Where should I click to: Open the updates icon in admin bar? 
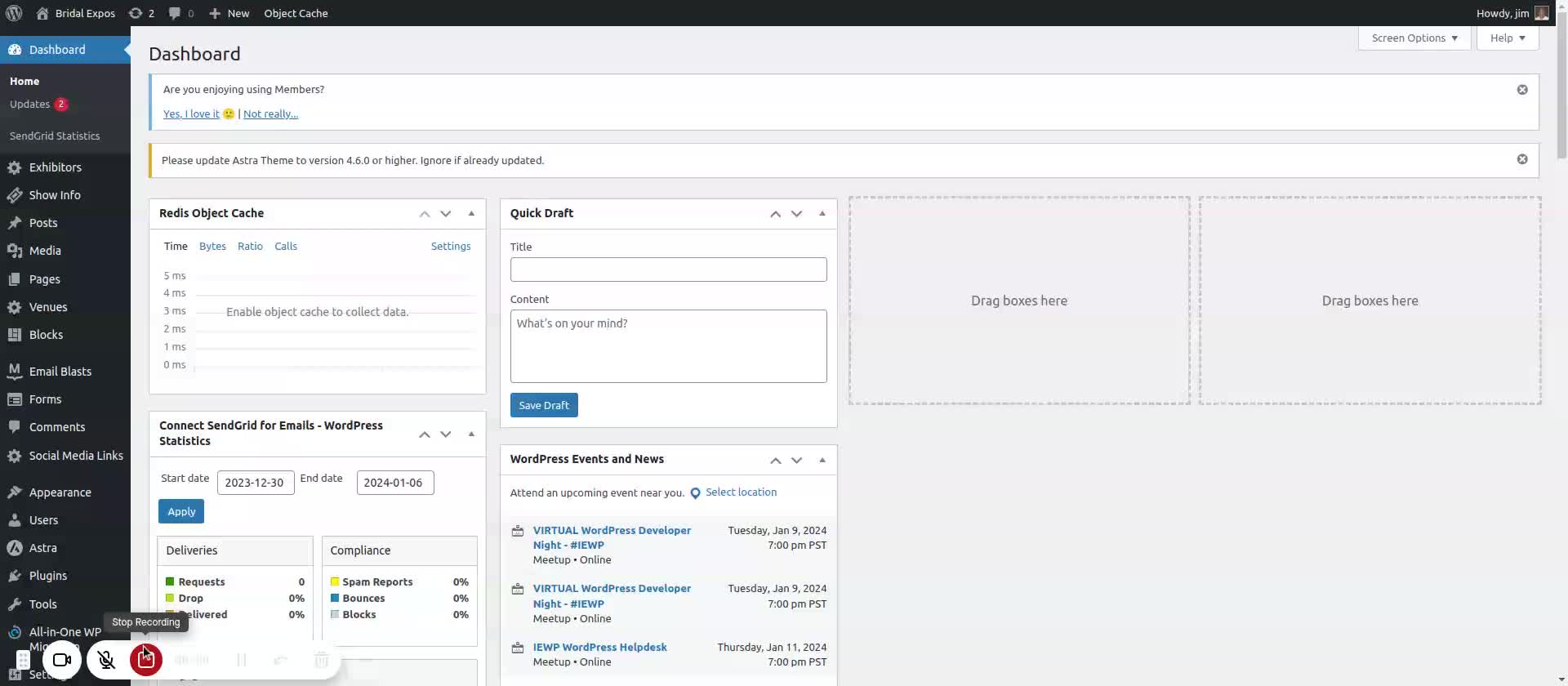[136, 13]
